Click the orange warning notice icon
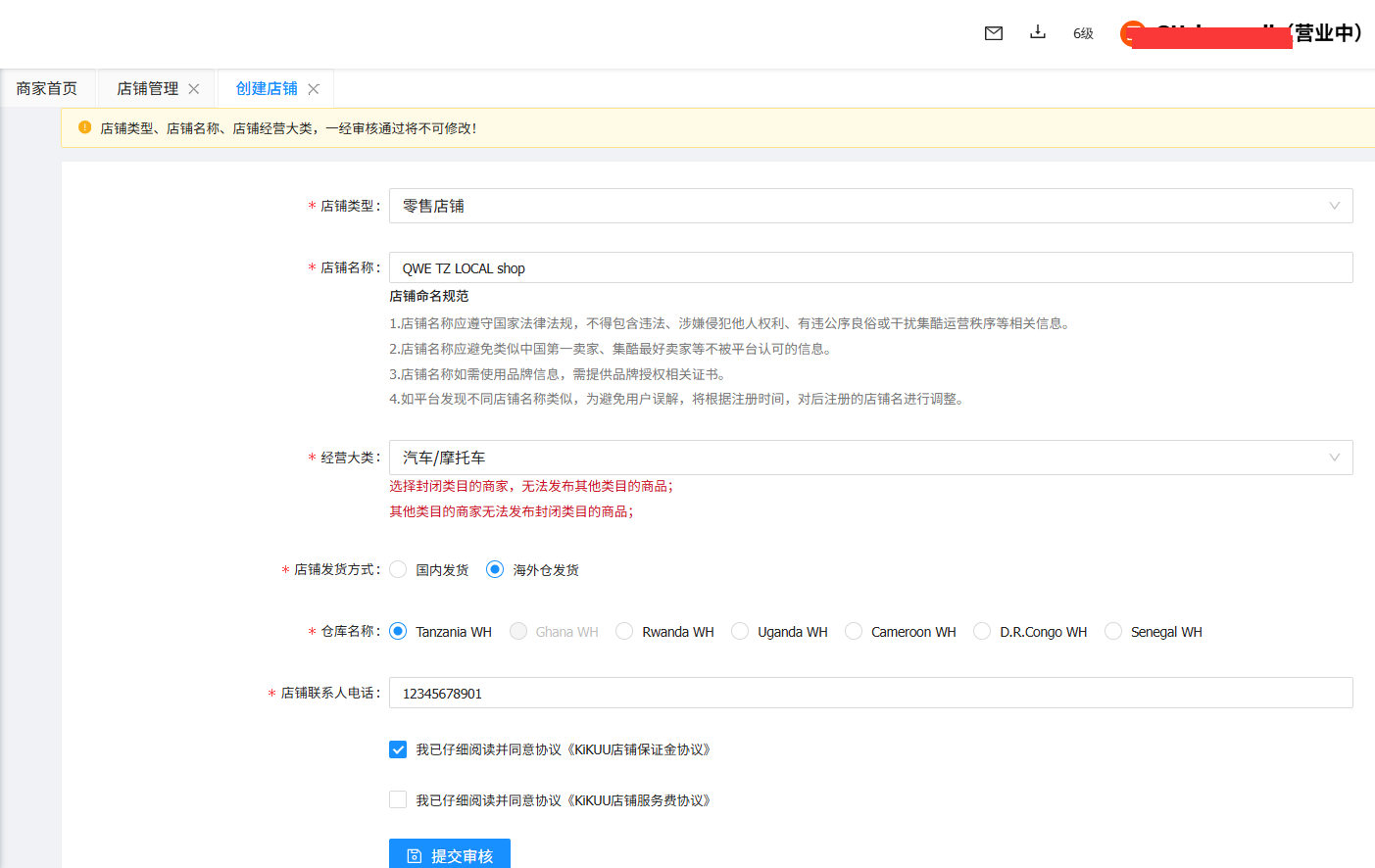This screenshot has height=868, width=1375. 84,127
